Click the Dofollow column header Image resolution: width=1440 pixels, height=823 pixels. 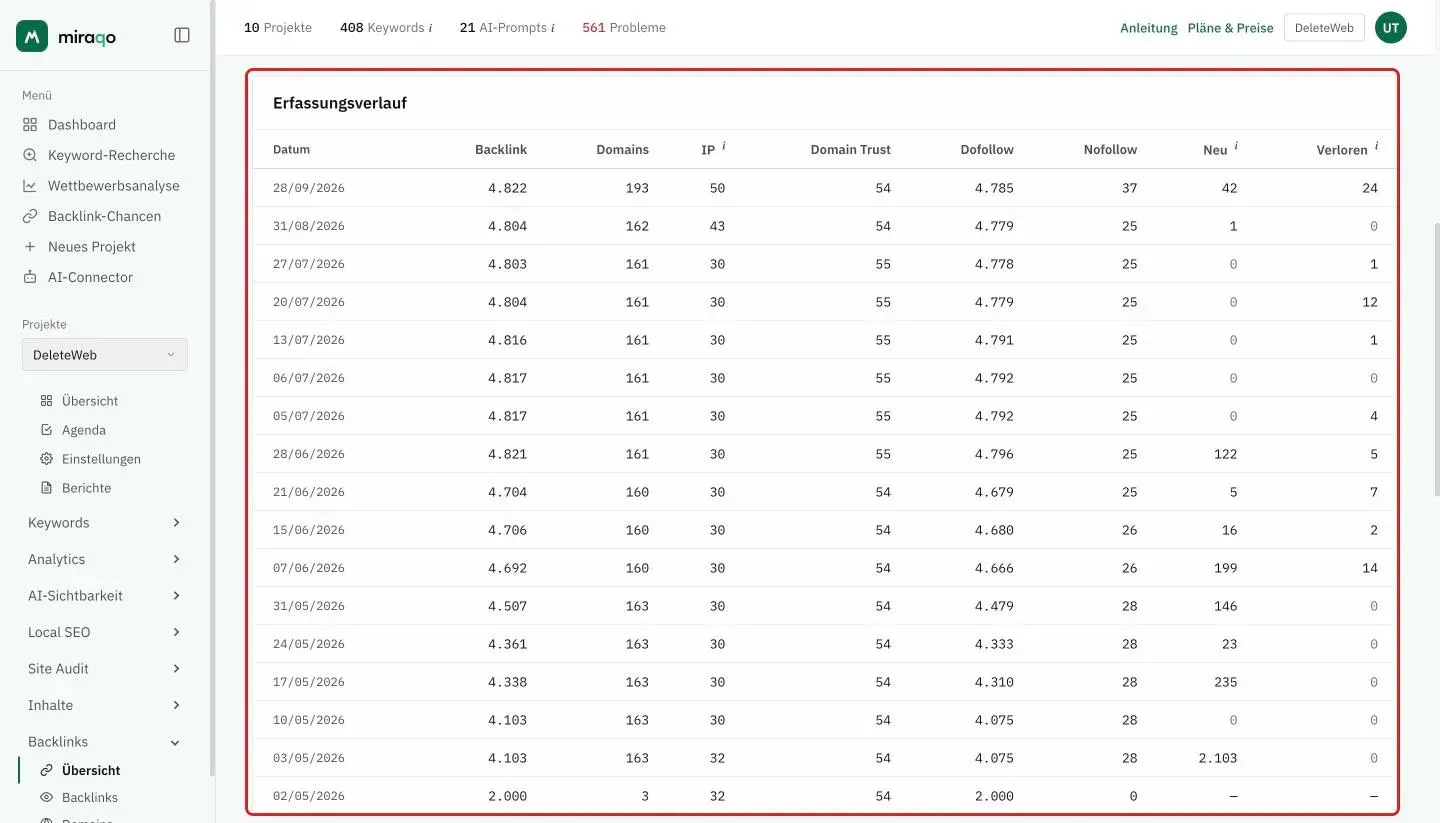click(987, 150)
